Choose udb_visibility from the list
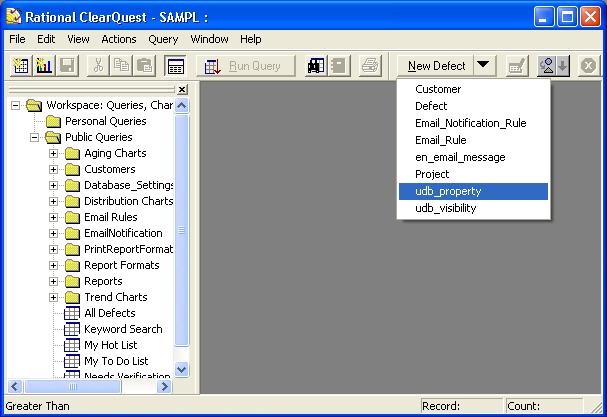 coord(473,208)
